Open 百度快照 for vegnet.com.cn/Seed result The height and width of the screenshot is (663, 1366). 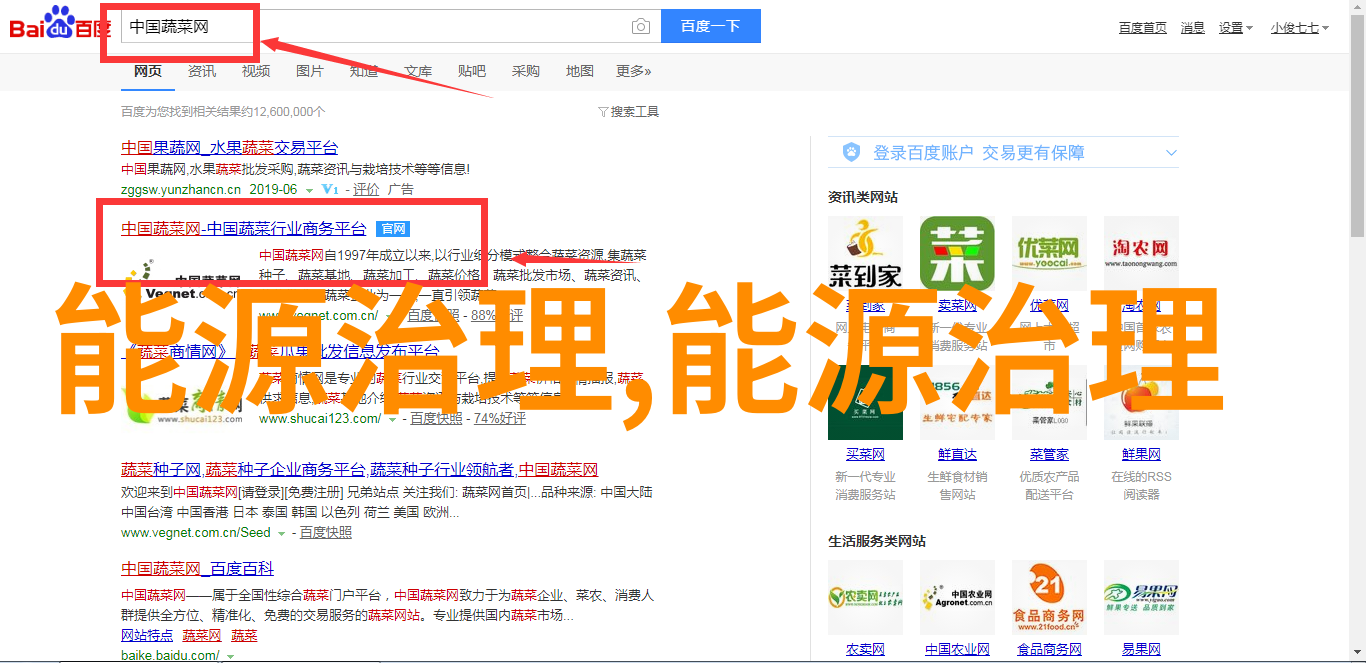click(x=326, y=533)
